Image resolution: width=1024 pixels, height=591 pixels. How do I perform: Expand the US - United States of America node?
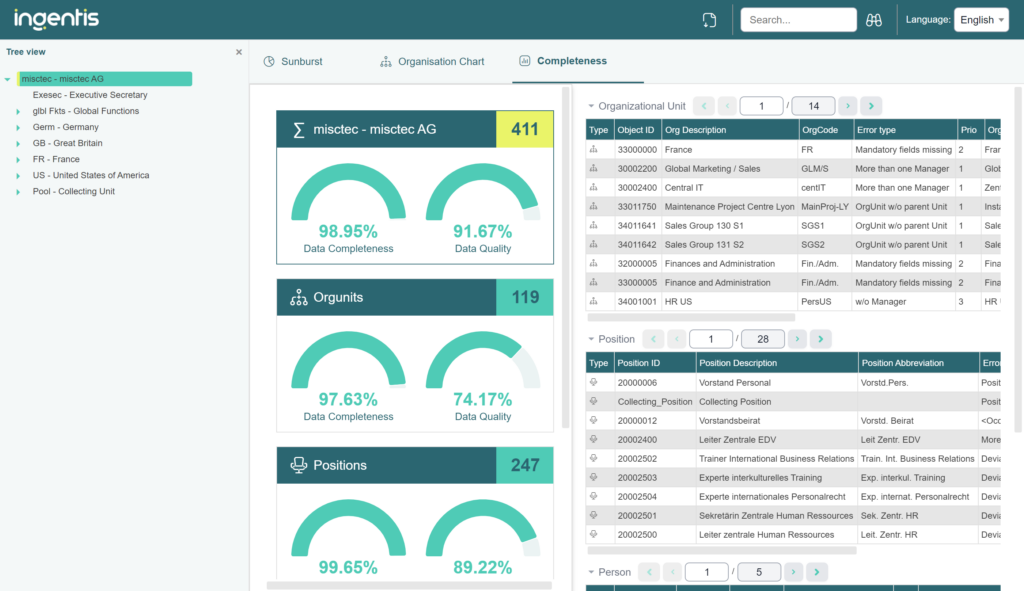tap(18, 176)
